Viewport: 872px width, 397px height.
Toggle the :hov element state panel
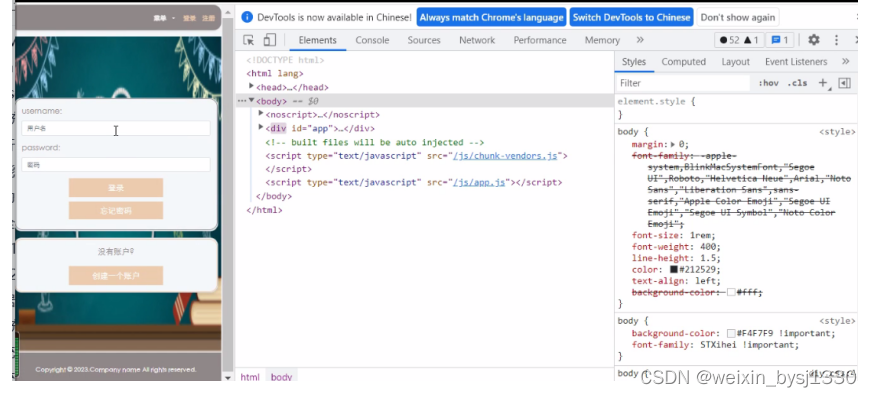768,83
